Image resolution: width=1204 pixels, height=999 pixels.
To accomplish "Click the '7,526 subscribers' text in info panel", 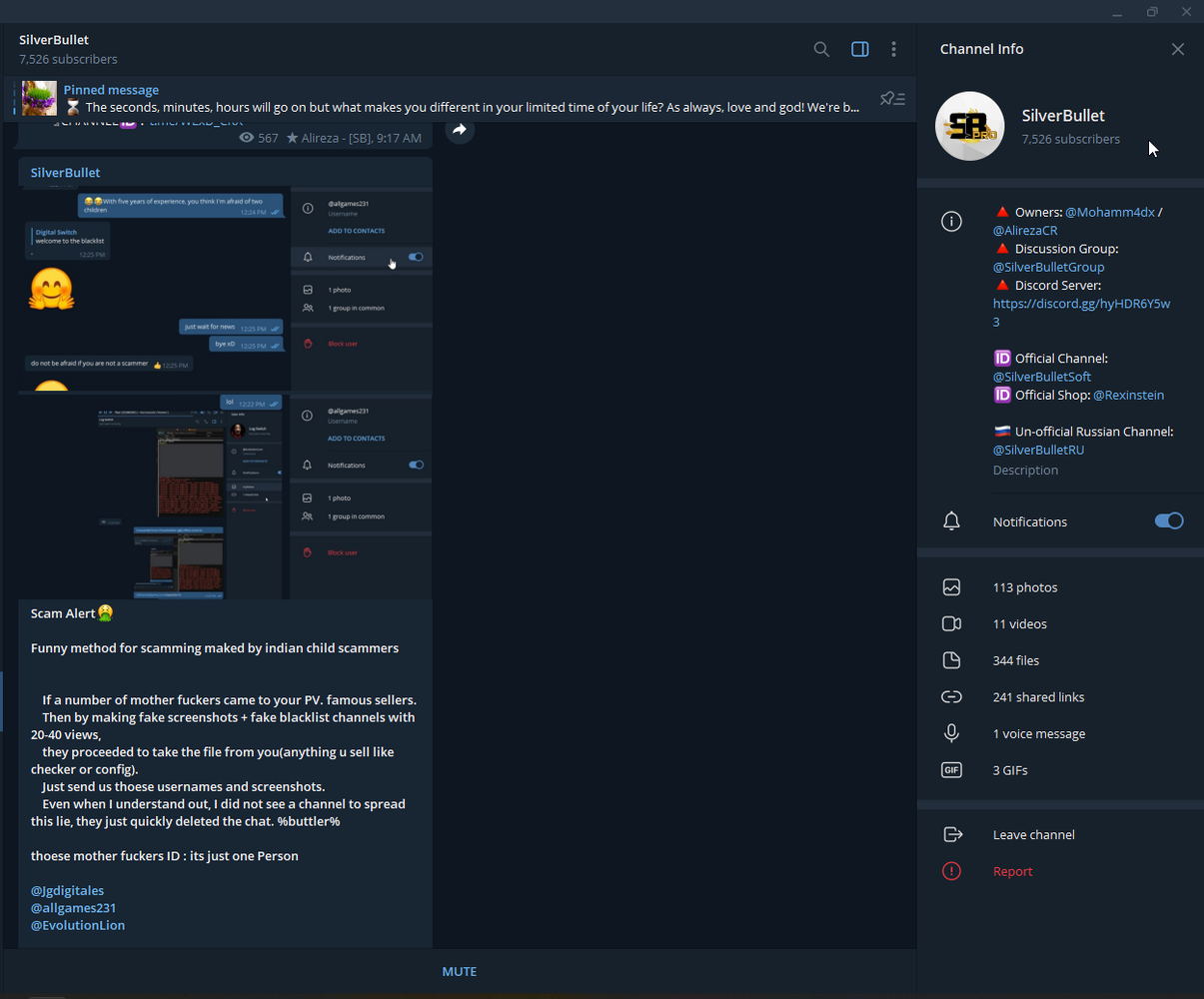I will 1070,139.
